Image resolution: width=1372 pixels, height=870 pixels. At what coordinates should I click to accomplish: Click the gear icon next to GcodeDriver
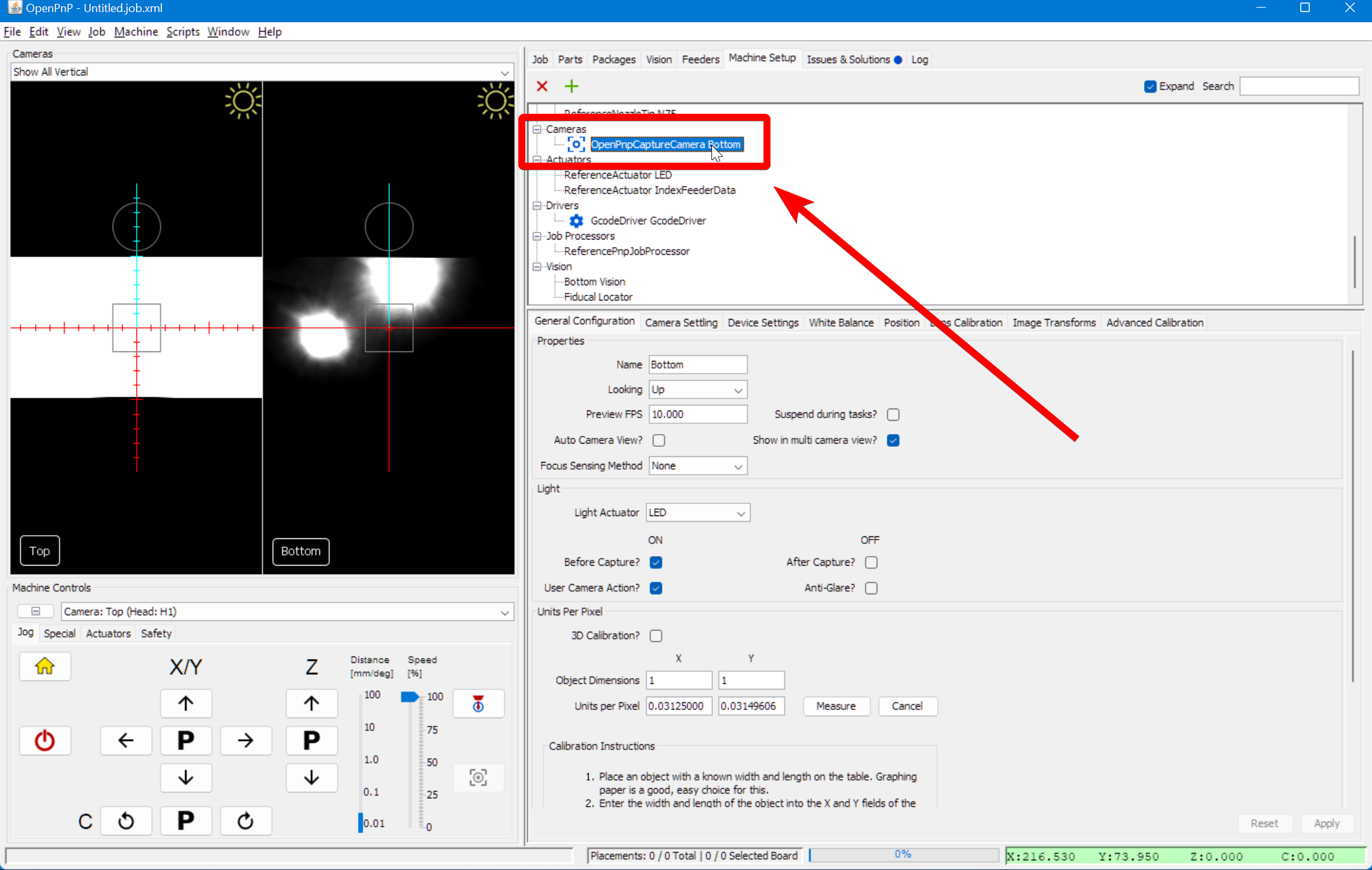[575, 221]
